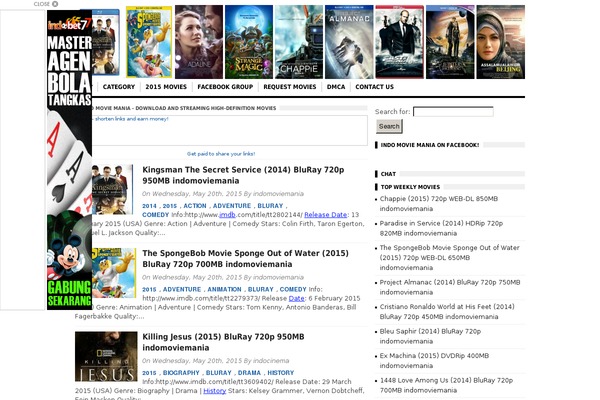Open the SpongeBob poster in top banner
The image size is (600, 400).
pos(149,42)
